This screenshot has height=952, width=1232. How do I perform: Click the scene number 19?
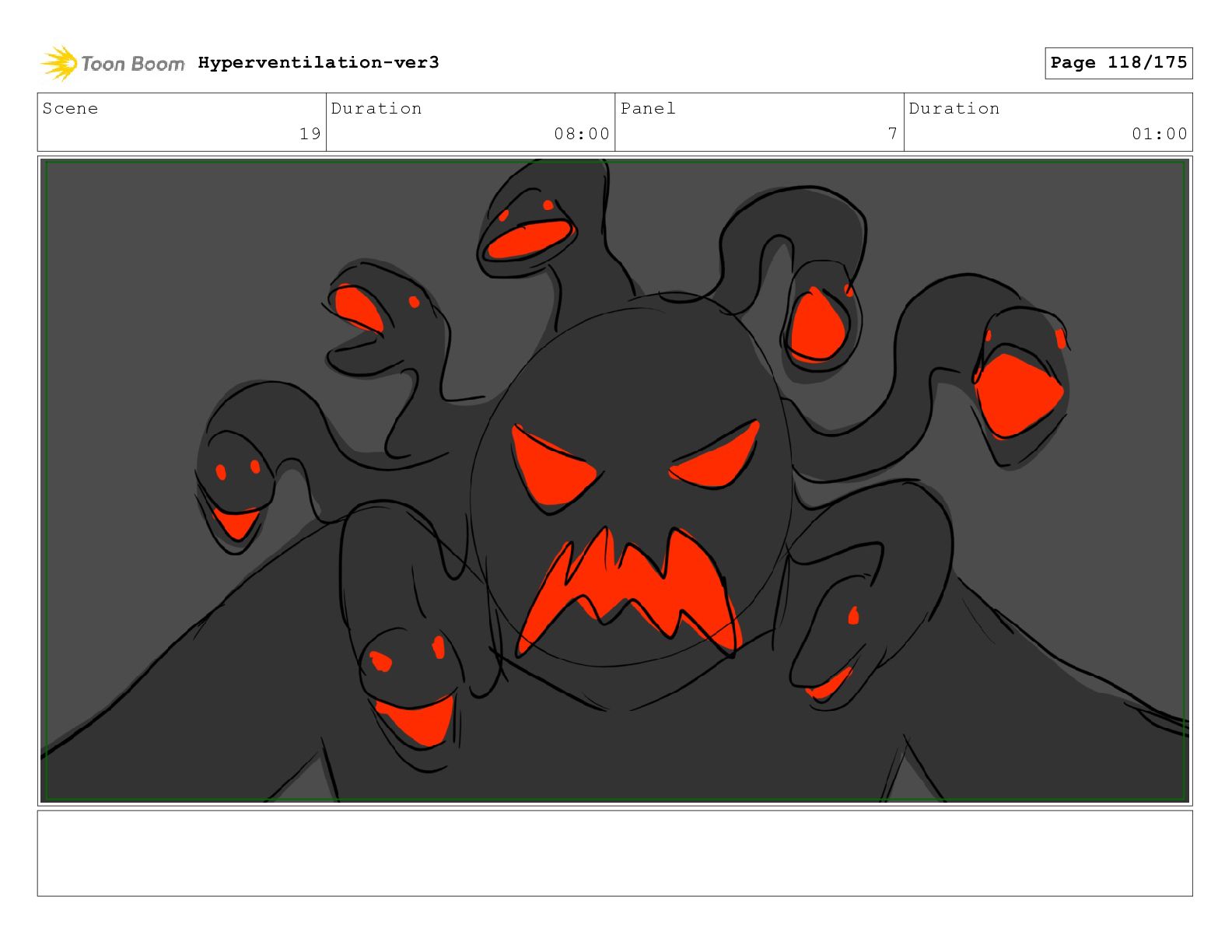click(x=310, y=134)
